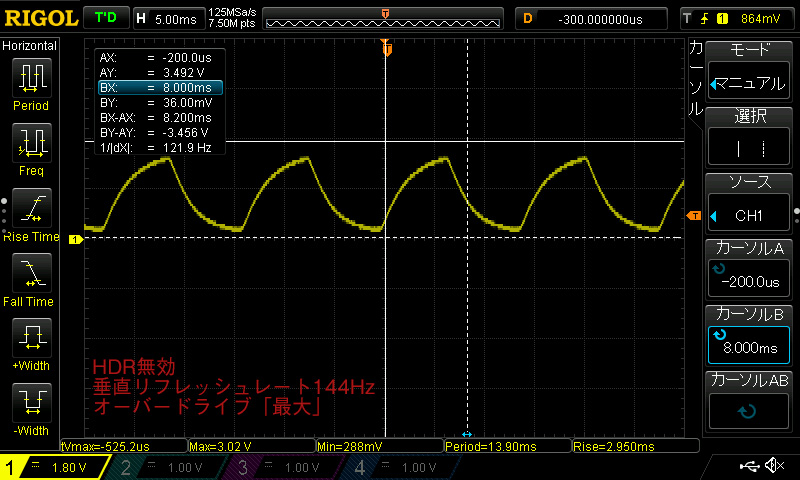800x480 pixels.
Task: Select the Freq measurement icon
Action: [32, 142]
